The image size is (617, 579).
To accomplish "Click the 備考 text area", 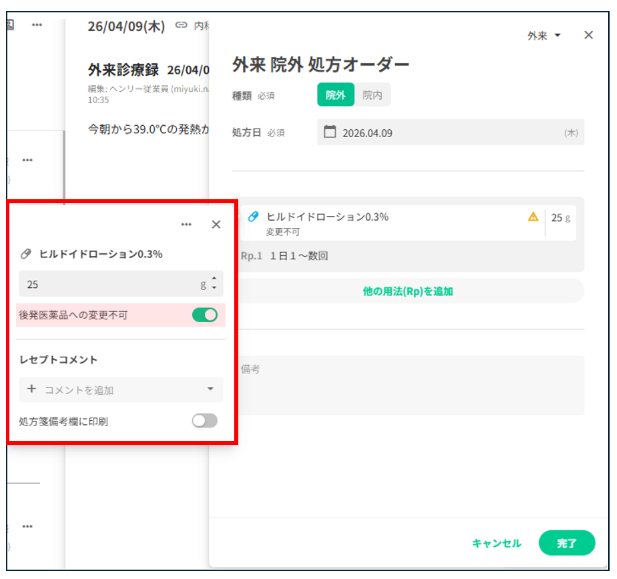I will point(409,386).
